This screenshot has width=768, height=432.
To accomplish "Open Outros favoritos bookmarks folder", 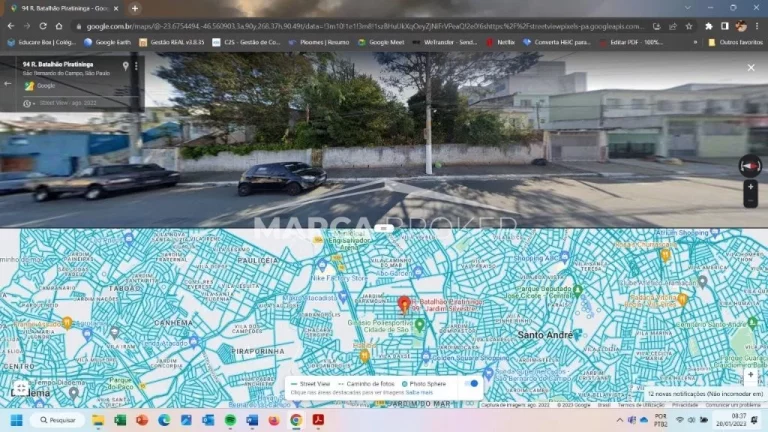I will [x=735, y=42].
